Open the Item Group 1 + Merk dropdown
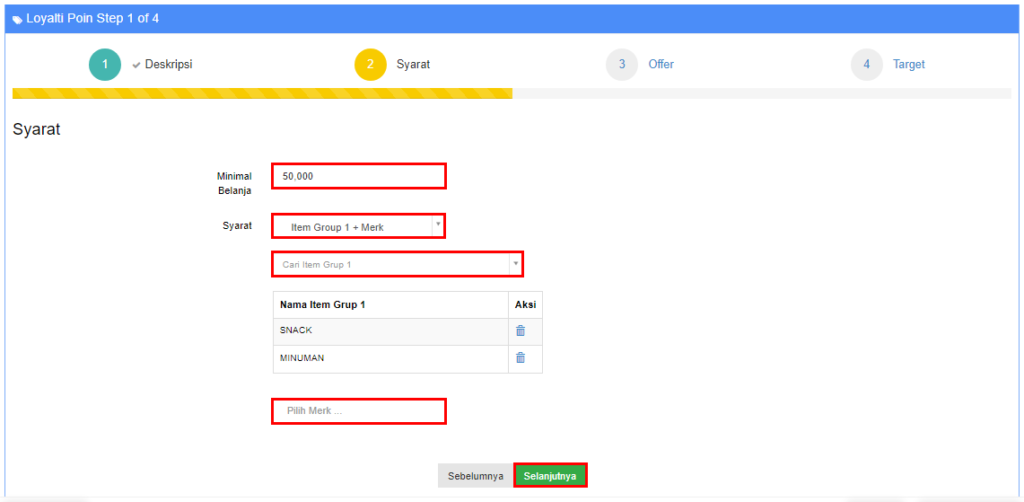1024x502 pixels. click(358, 226)
